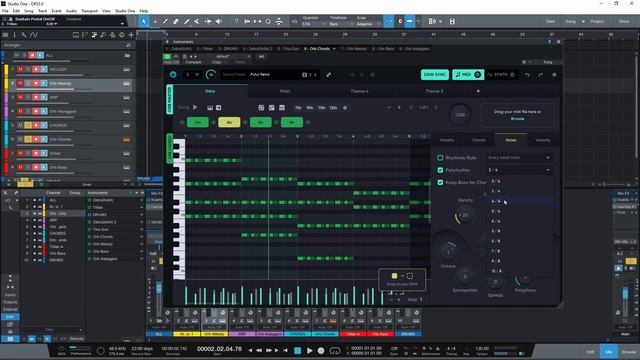Image resolution: width=640 pixels, height=360 pixels.
Task: Open the Studio One menu
Action: click(x=125, y=11)
